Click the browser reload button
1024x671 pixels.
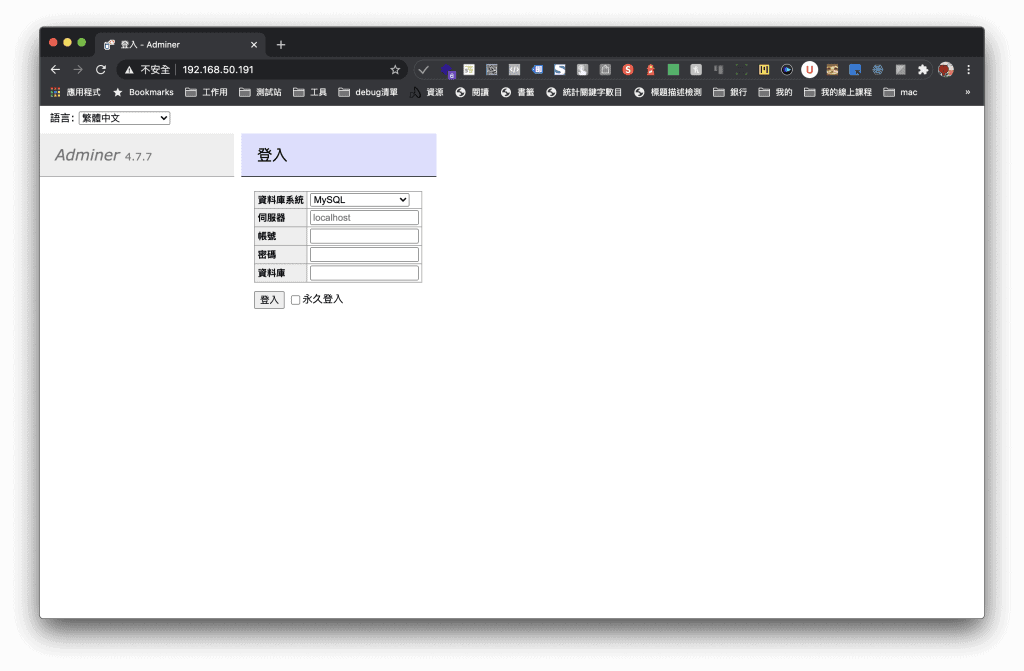(100, 70)
